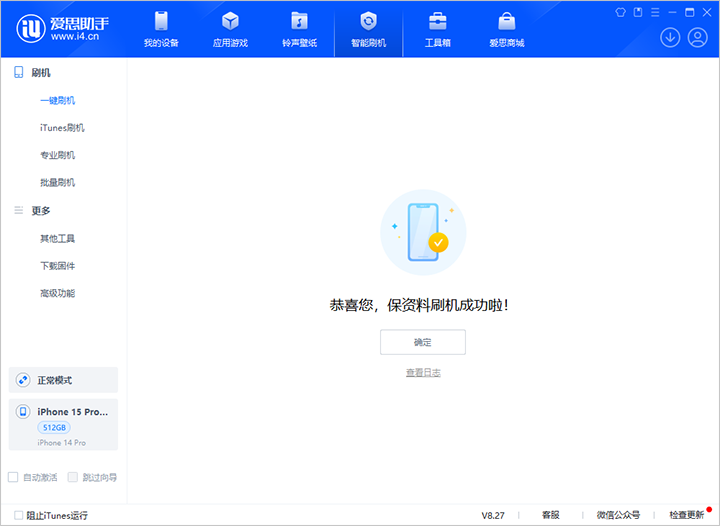
Task: Close the 爱思助手 window
Action: (x=707, y=12)
